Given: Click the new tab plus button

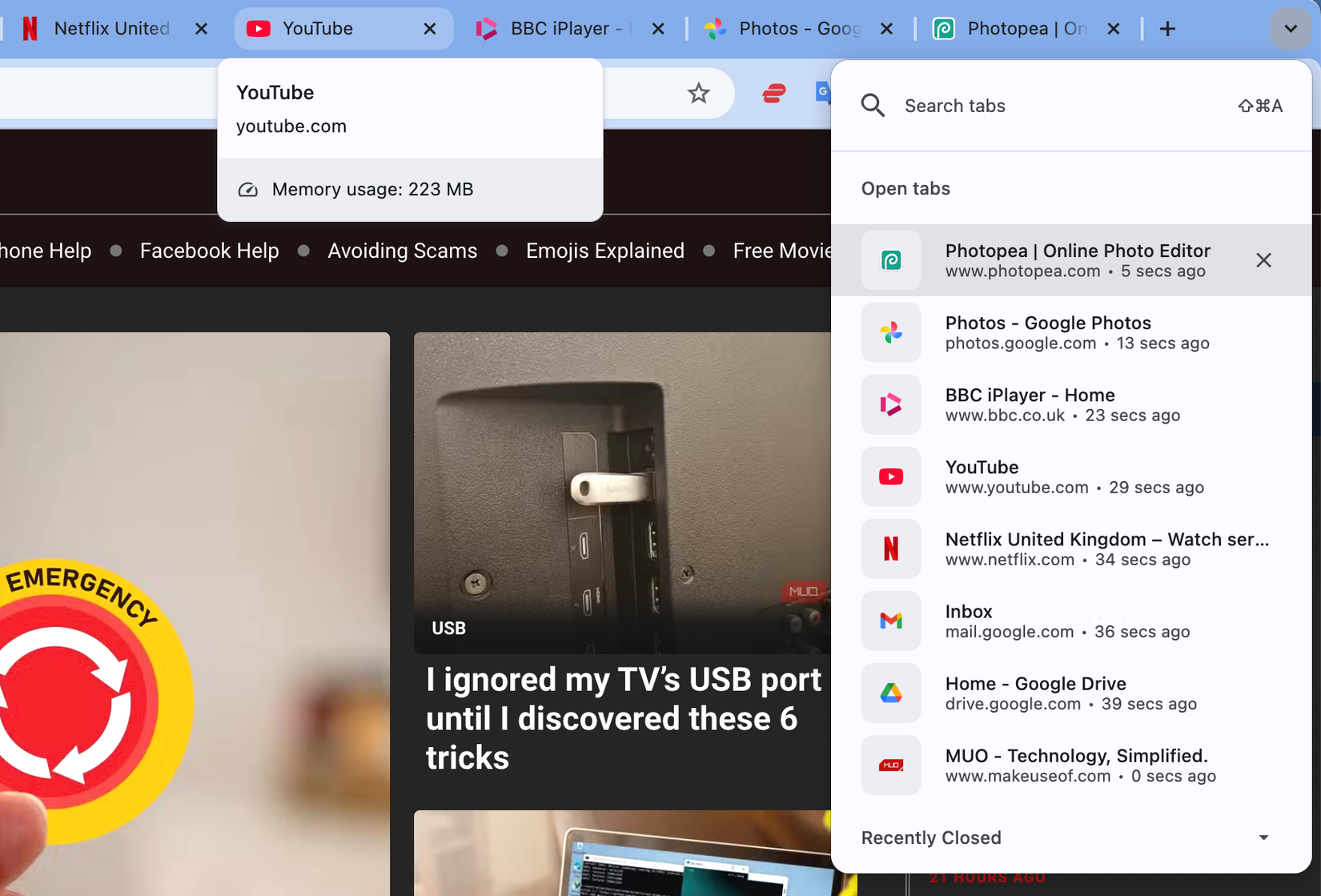Looking at the screenshot, I should (1167, 28).
